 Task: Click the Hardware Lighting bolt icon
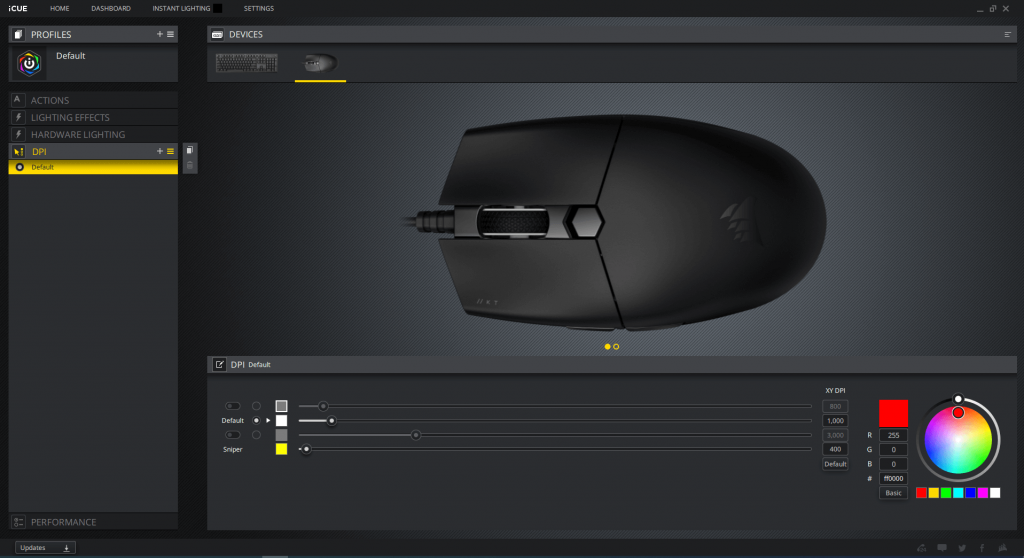tap(18, 134)
